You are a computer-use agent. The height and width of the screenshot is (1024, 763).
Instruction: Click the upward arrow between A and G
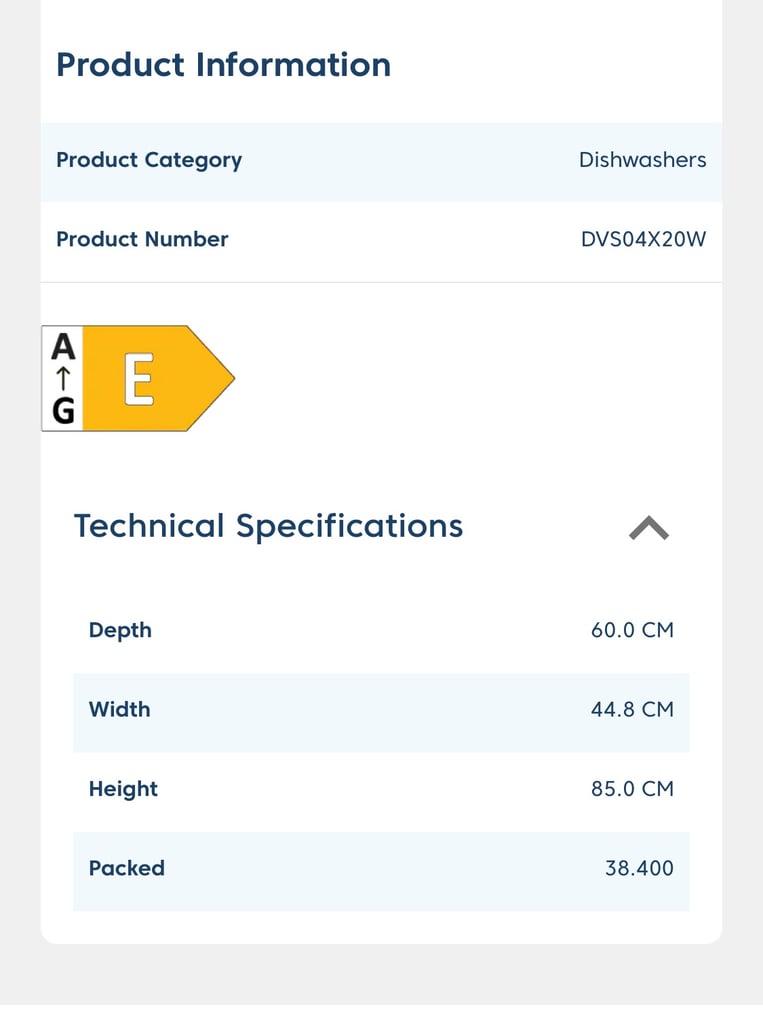pos(63,378)
